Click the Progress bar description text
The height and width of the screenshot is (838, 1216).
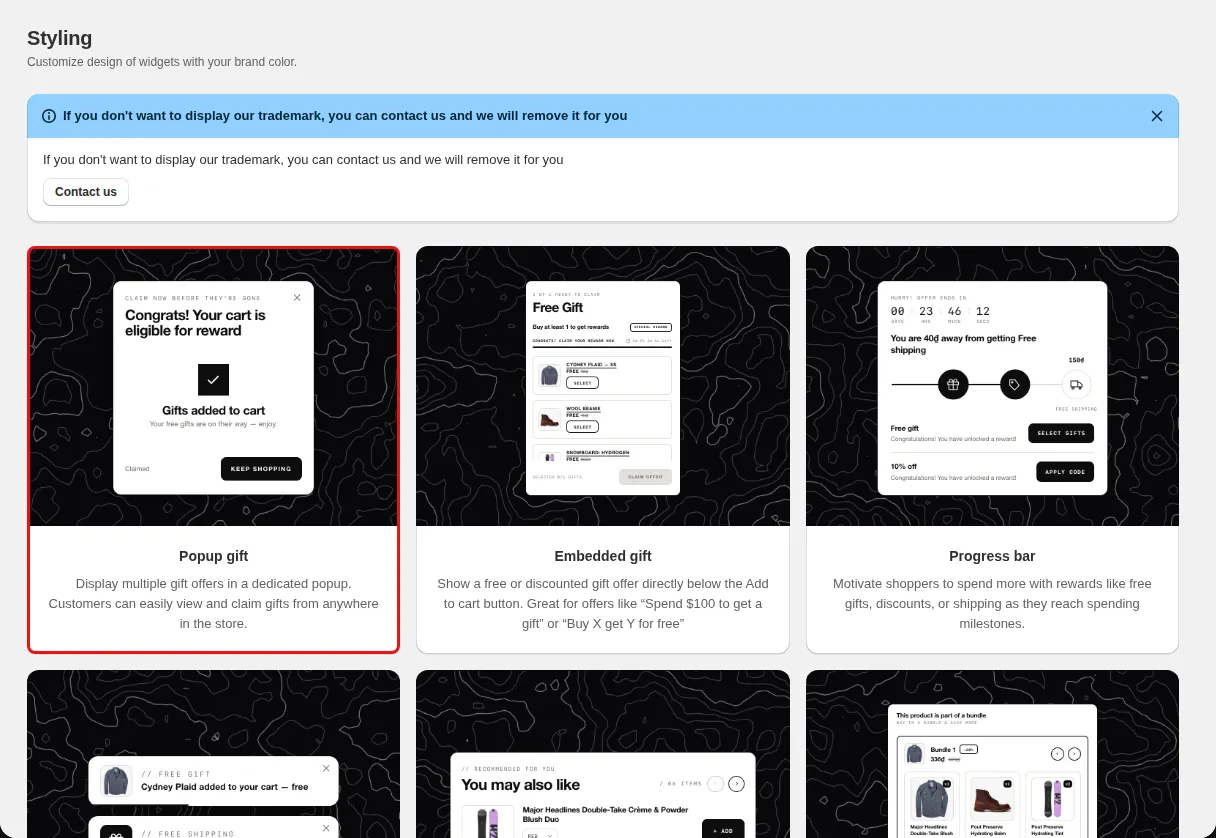pyautogui.click(x=992, y=604)
